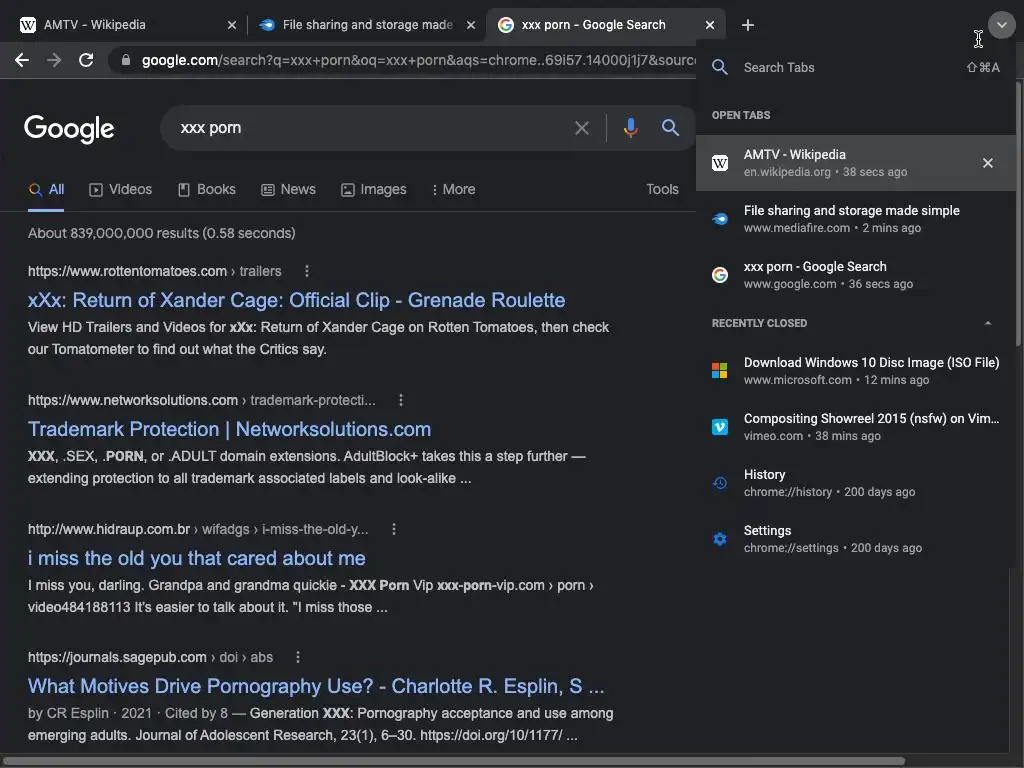Viewport: 1024px width, 768px height.
Task: Click the Search Tabs dropdown arrow button
Action: [x=1001, y=25]
